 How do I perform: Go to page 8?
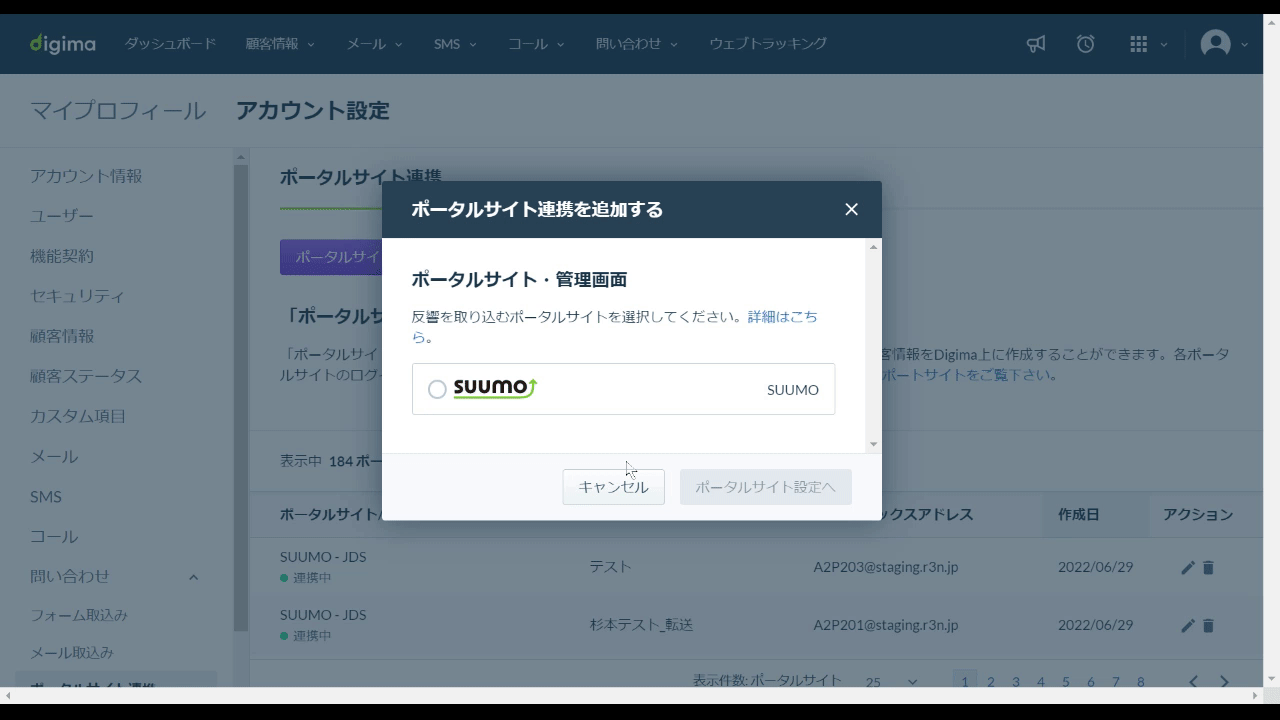pyautogui.click(x=1141, y=682)
